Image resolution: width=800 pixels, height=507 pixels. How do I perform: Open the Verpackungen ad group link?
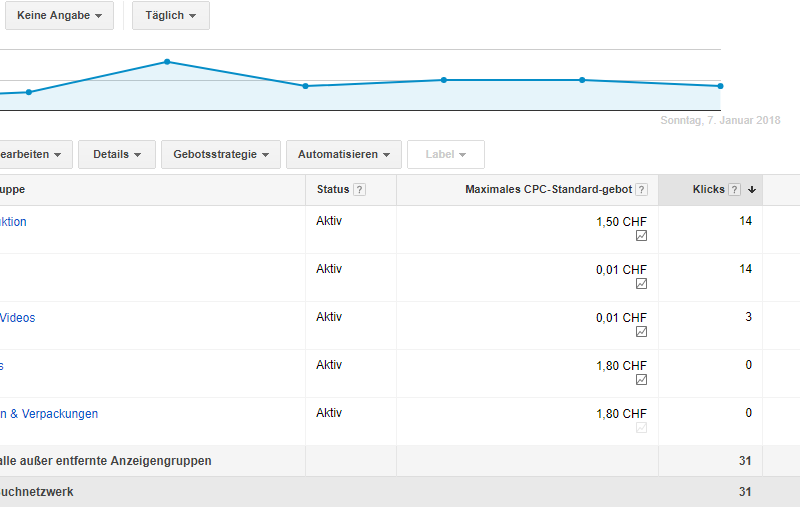point(50,414)
